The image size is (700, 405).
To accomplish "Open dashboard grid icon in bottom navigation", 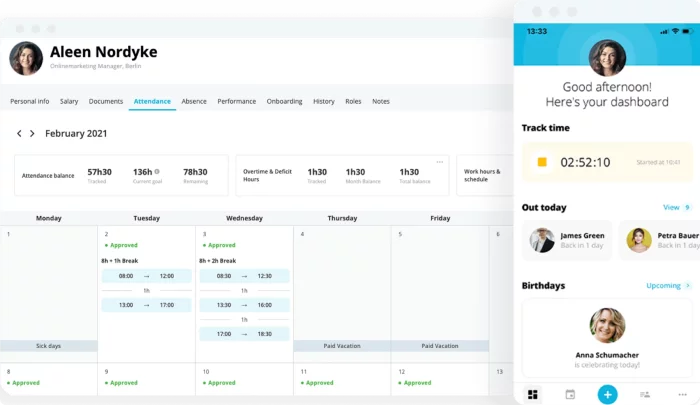I will [x=532, y=394].
